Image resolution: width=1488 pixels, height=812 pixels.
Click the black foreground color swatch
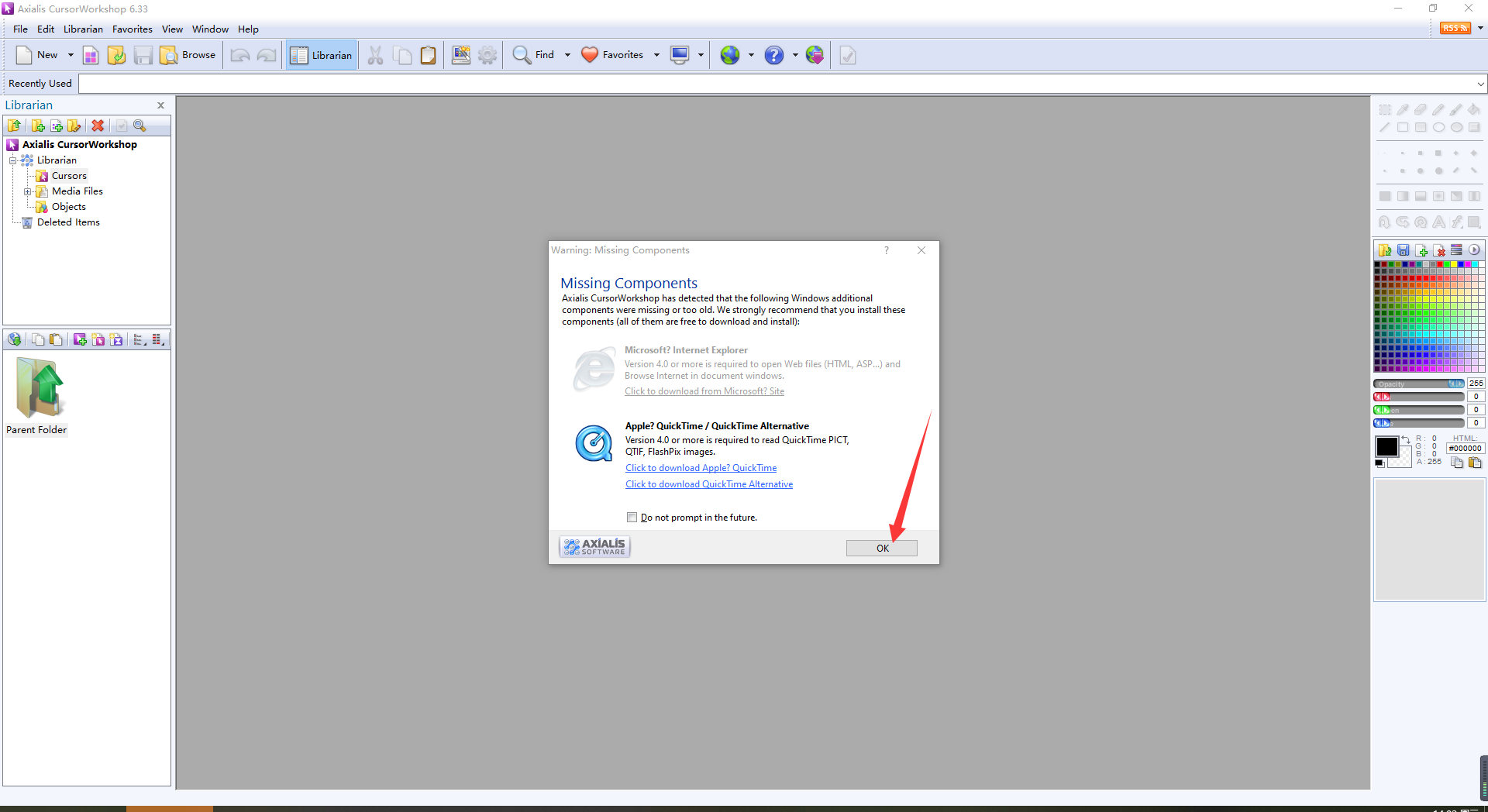point(1386,446)
